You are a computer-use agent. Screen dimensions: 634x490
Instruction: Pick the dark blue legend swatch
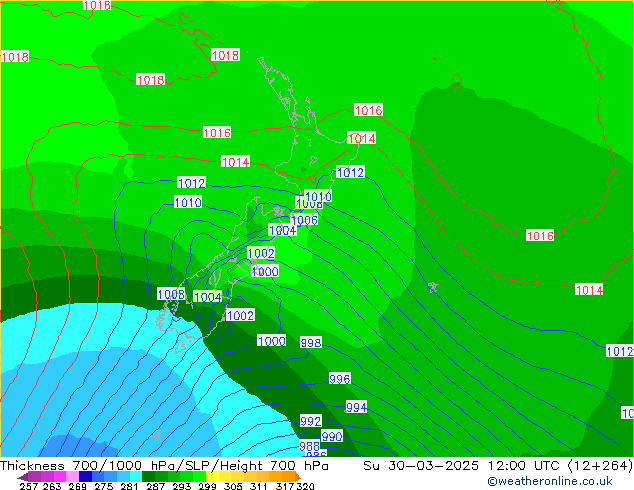tap(85, 476)
